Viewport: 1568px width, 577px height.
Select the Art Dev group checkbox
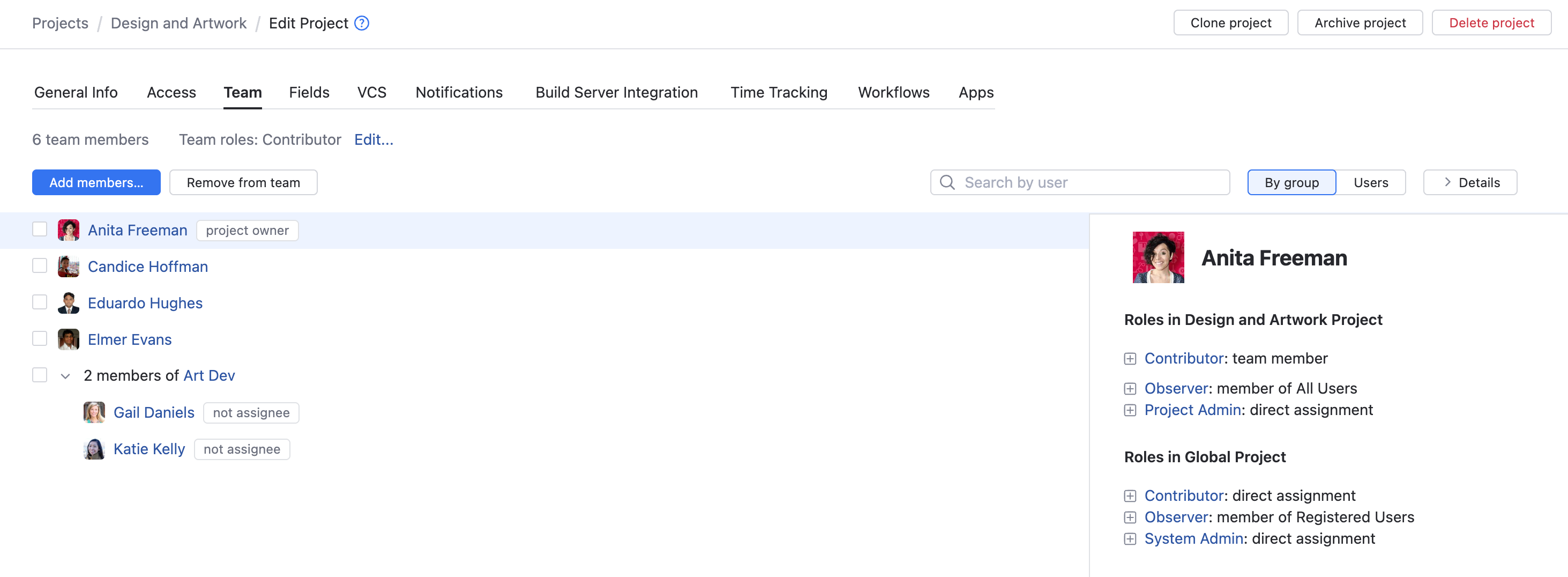pos(40,375)
